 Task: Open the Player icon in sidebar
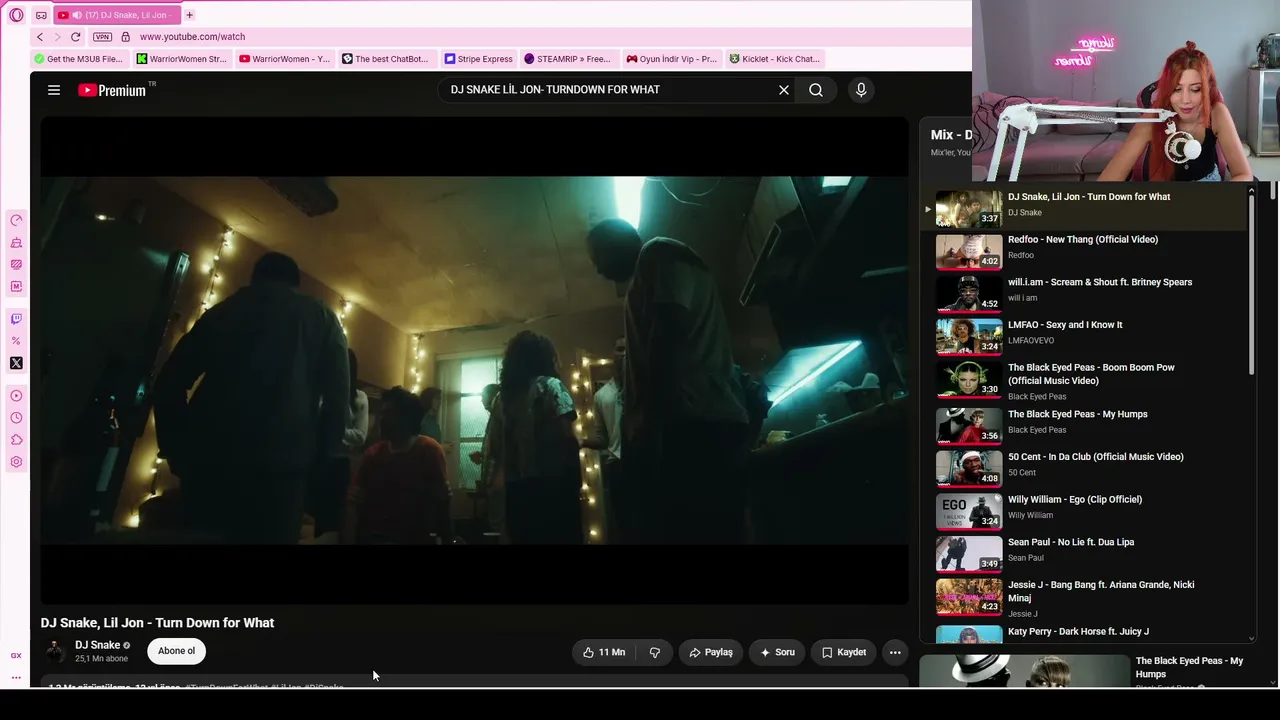tap(16, 396)
